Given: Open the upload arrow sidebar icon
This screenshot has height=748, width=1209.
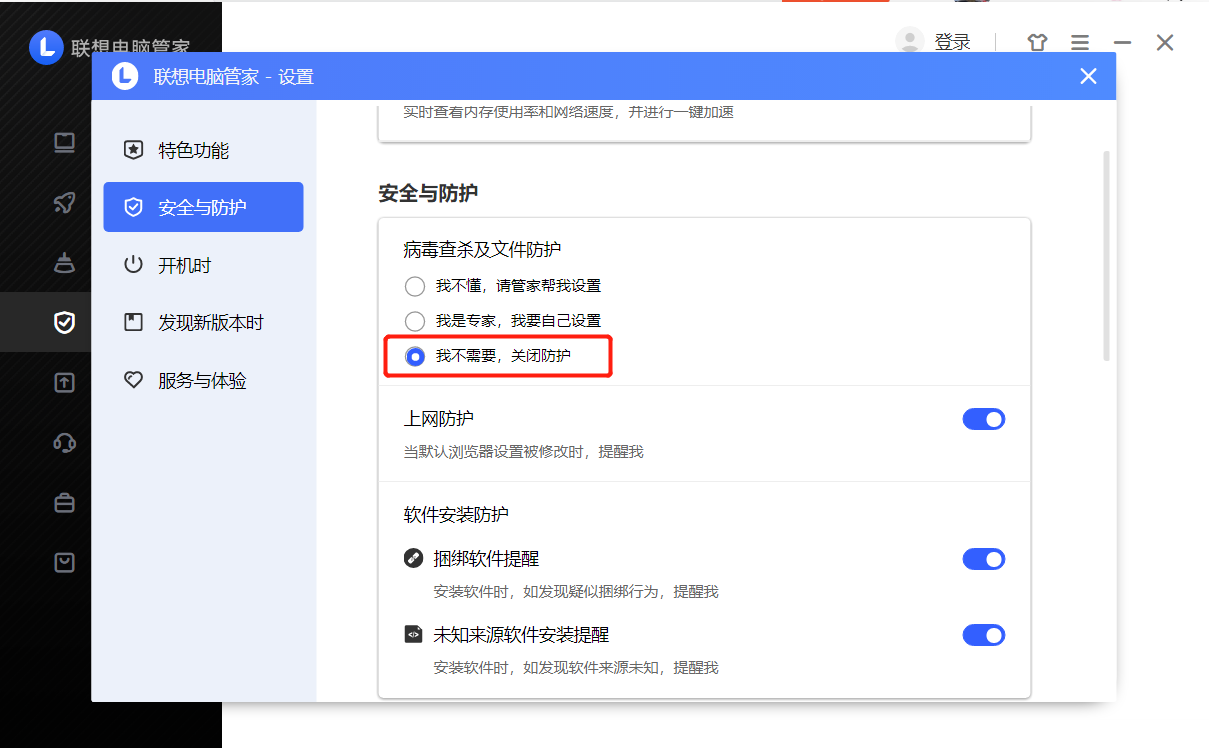Looking at the screenshot, I should tap(65, 383).
